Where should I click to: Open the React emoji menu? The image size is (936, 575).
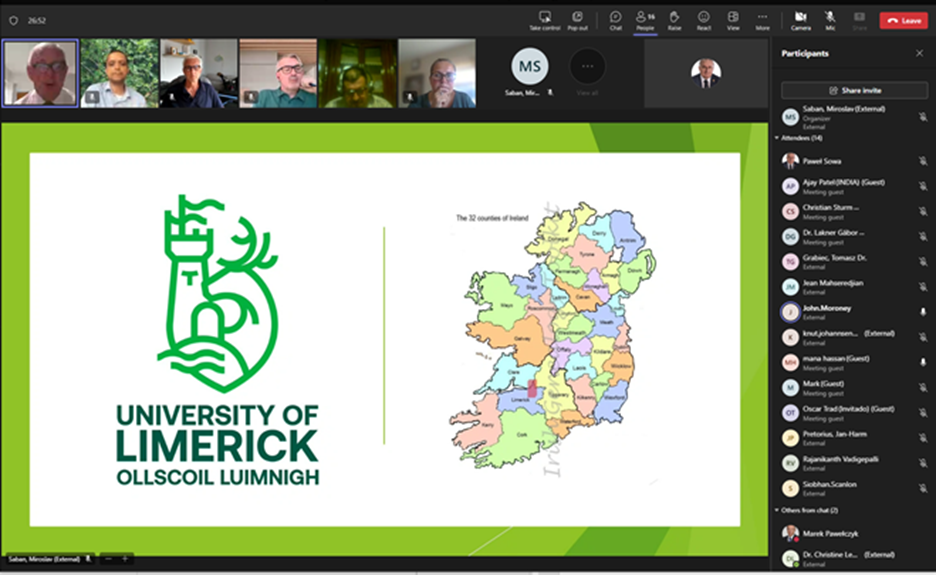point(704,20)
